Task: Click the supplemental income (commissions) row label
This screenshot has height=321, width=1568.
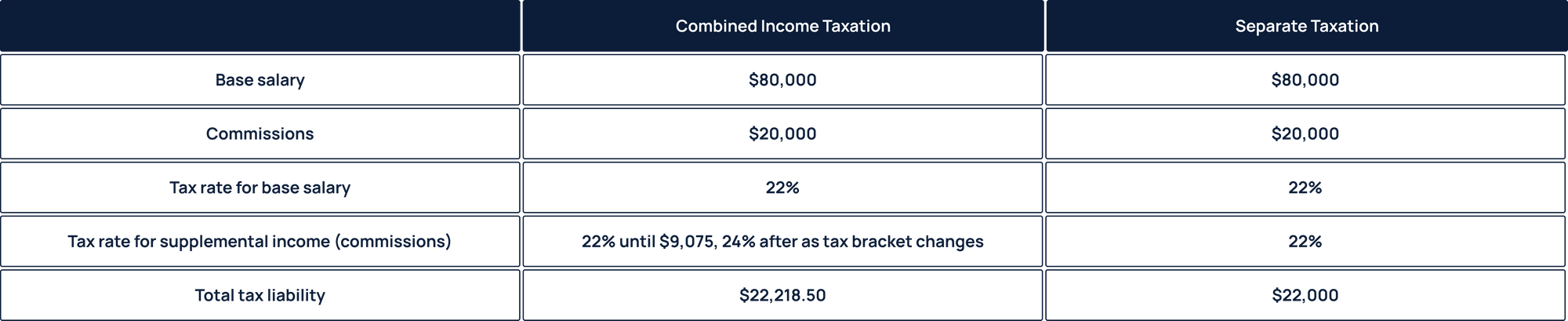Action: point(260,241)
